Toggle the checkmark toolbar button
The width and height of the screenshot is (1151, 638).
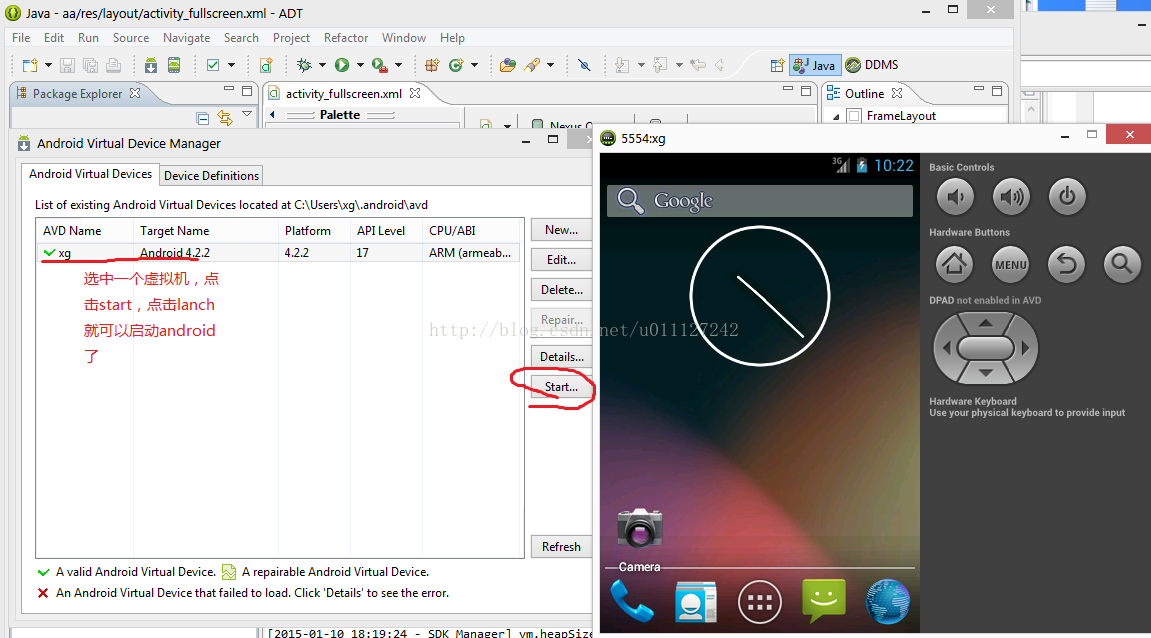click(x=213, y=65)
